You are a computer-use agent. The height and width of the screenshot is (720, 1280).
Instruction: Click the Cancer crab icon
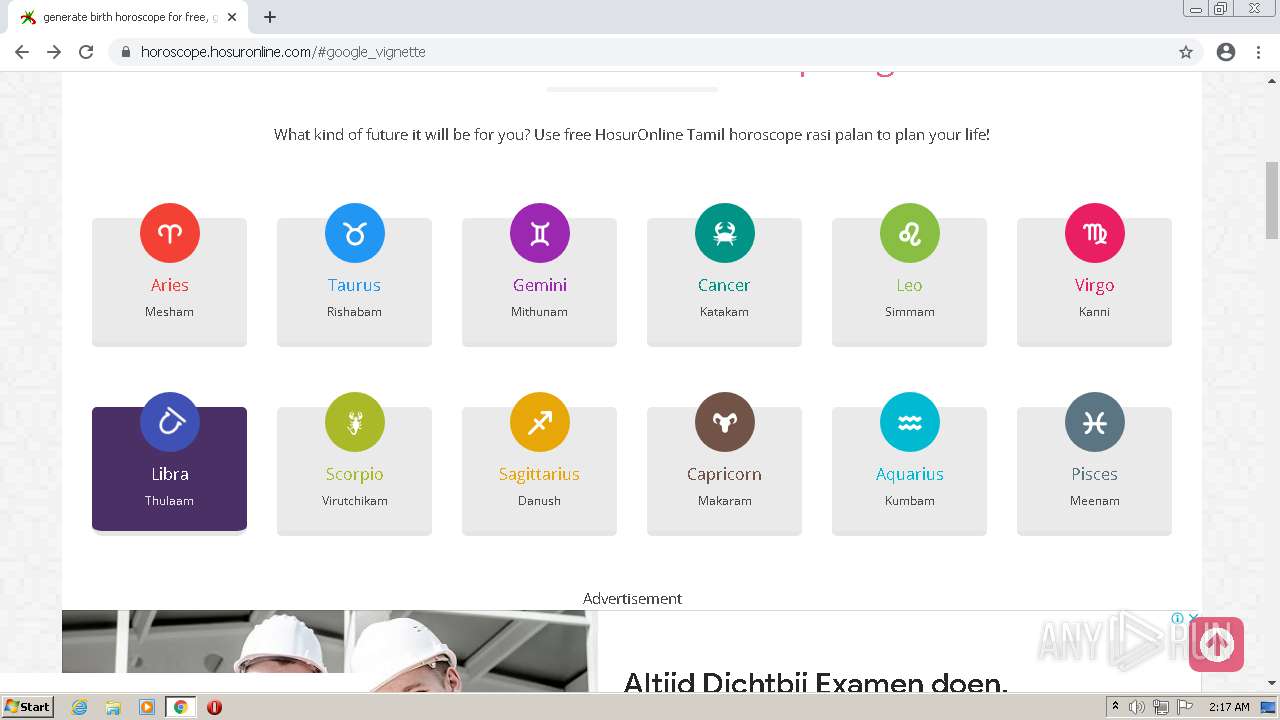pos(725,233)
